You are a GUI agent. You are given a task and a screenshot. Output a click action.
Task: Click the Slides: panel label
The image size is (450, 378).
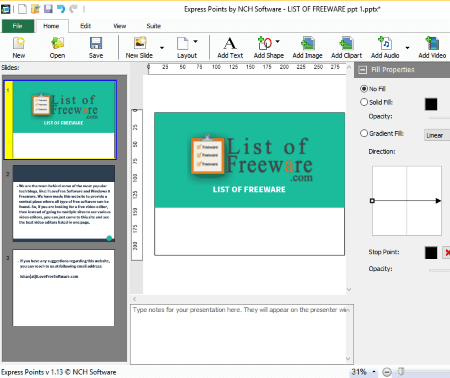tap(10, 68)
